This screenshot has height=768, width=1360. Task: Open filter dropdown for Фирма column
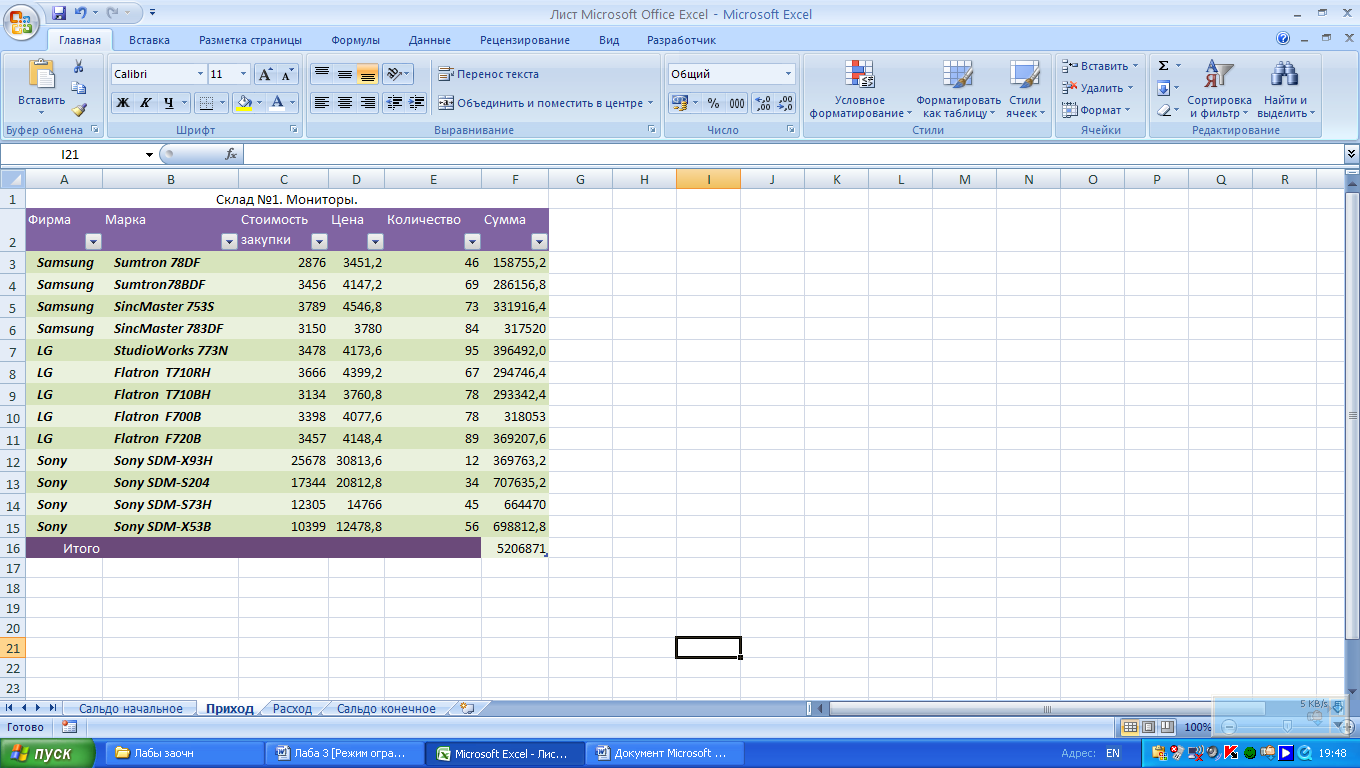point(93,241)
